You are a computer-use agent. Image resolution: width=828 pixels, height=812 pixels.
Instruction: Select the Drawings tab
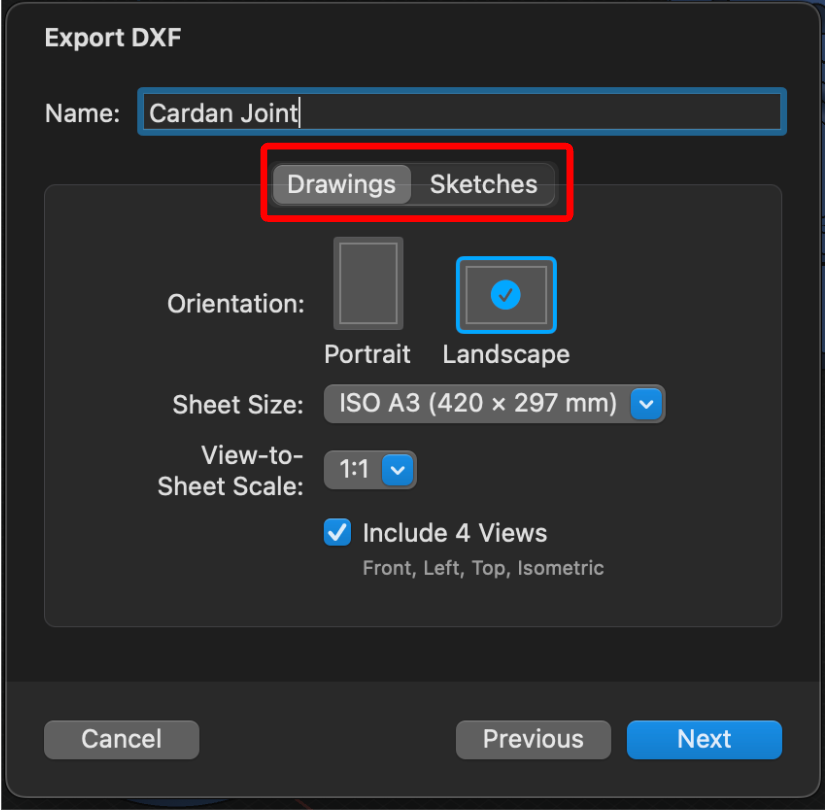point(341,184)
